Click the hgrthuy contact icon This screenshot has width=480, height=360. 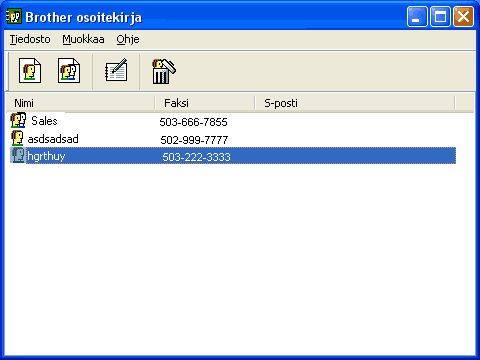18,155
